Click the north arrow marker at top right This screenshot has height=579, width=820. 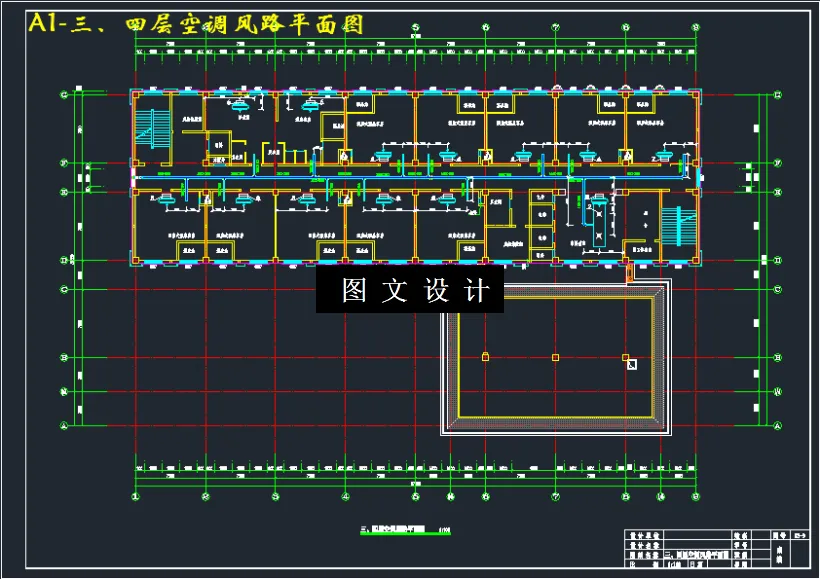click(x=695, y=27)
